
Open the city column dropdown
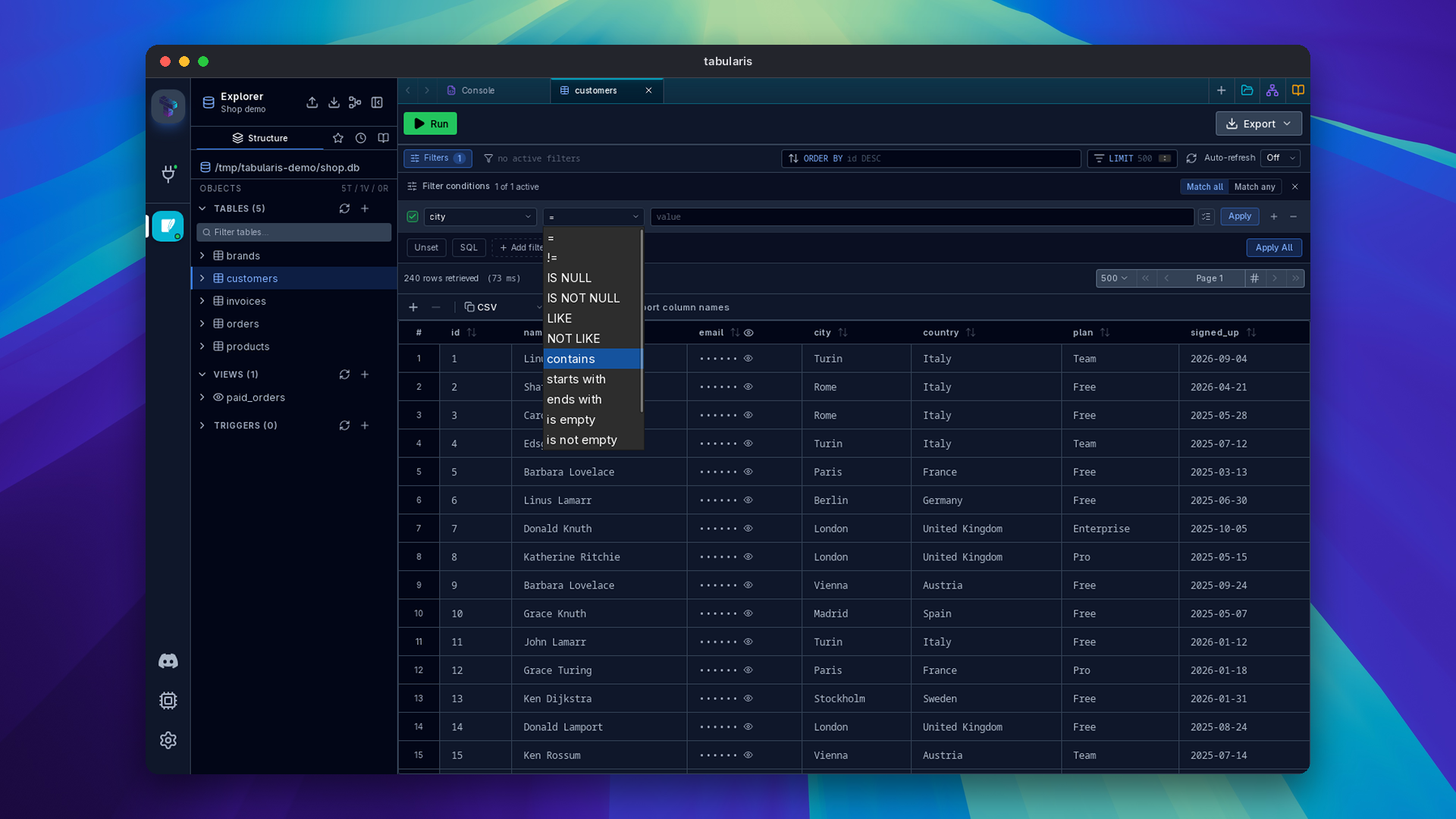click(480, 217)
